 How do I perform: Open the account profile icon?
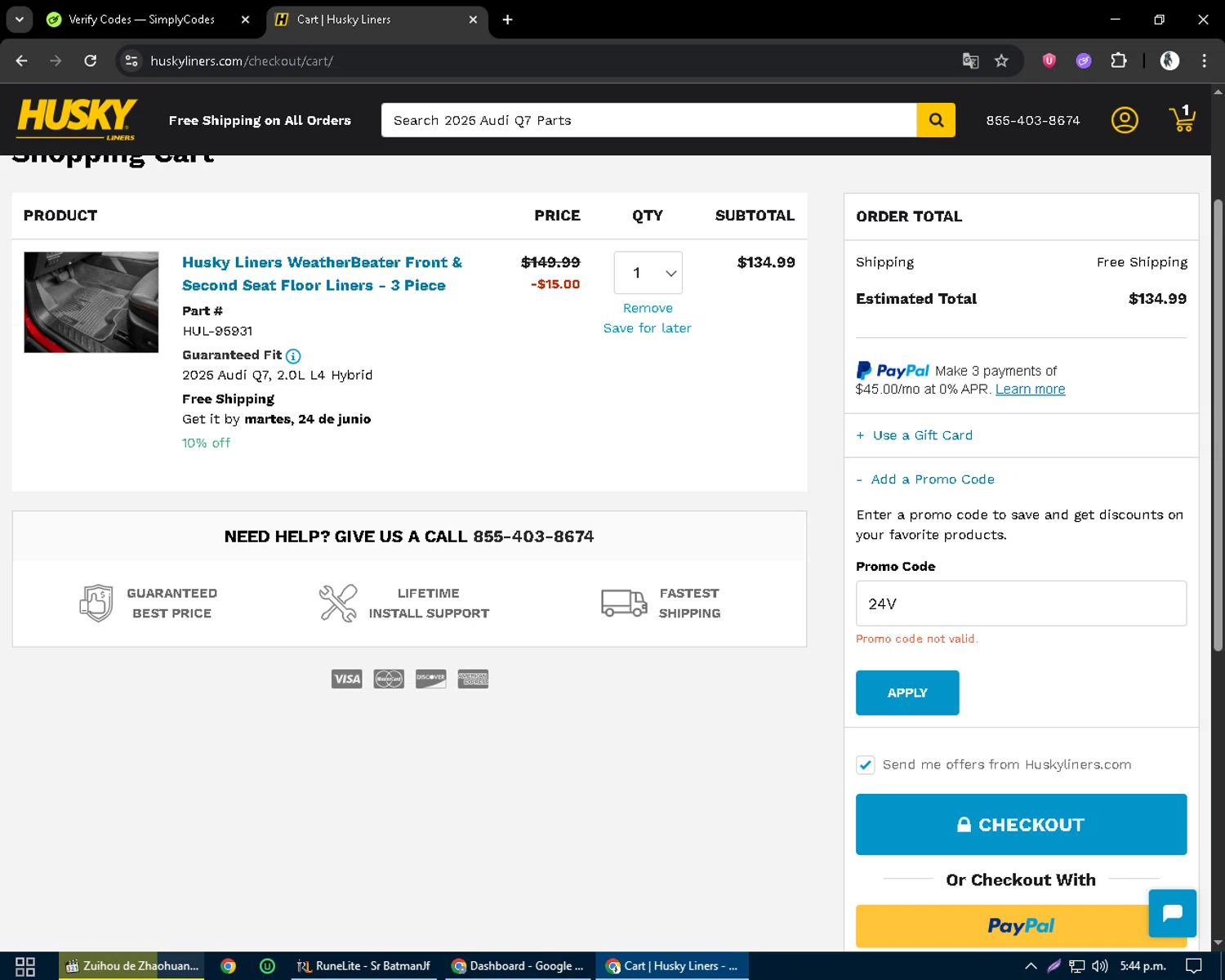(1125, 120)
